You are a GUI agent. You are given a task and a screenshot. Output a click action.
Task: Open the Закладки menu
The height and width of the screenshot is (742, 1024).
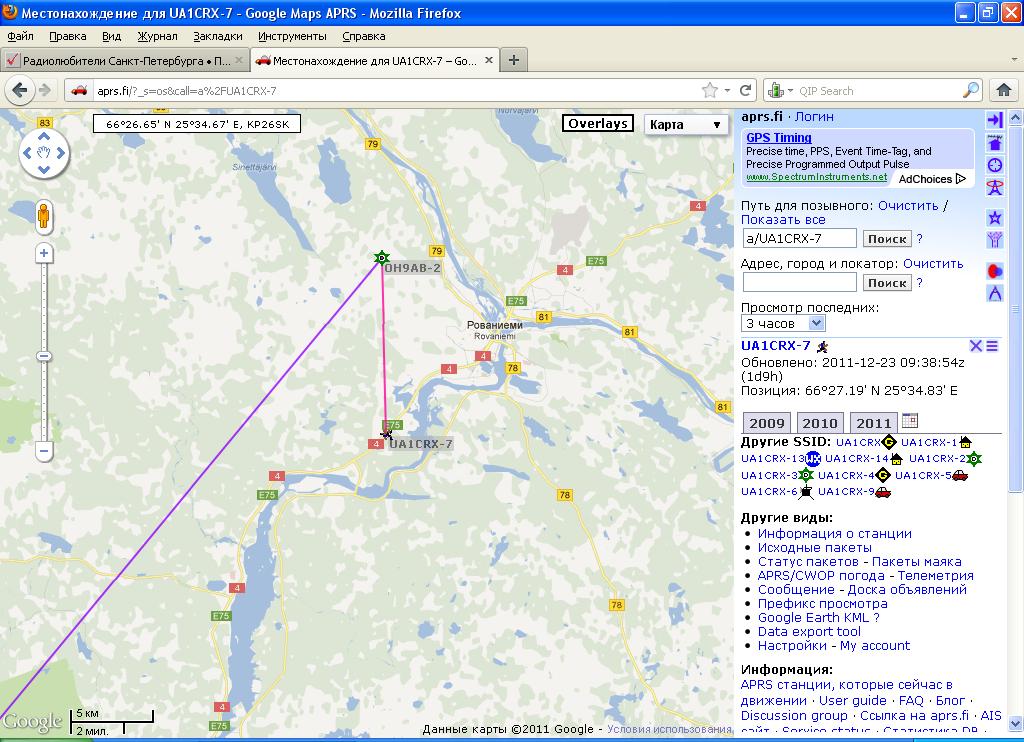[x=217, y=36]
